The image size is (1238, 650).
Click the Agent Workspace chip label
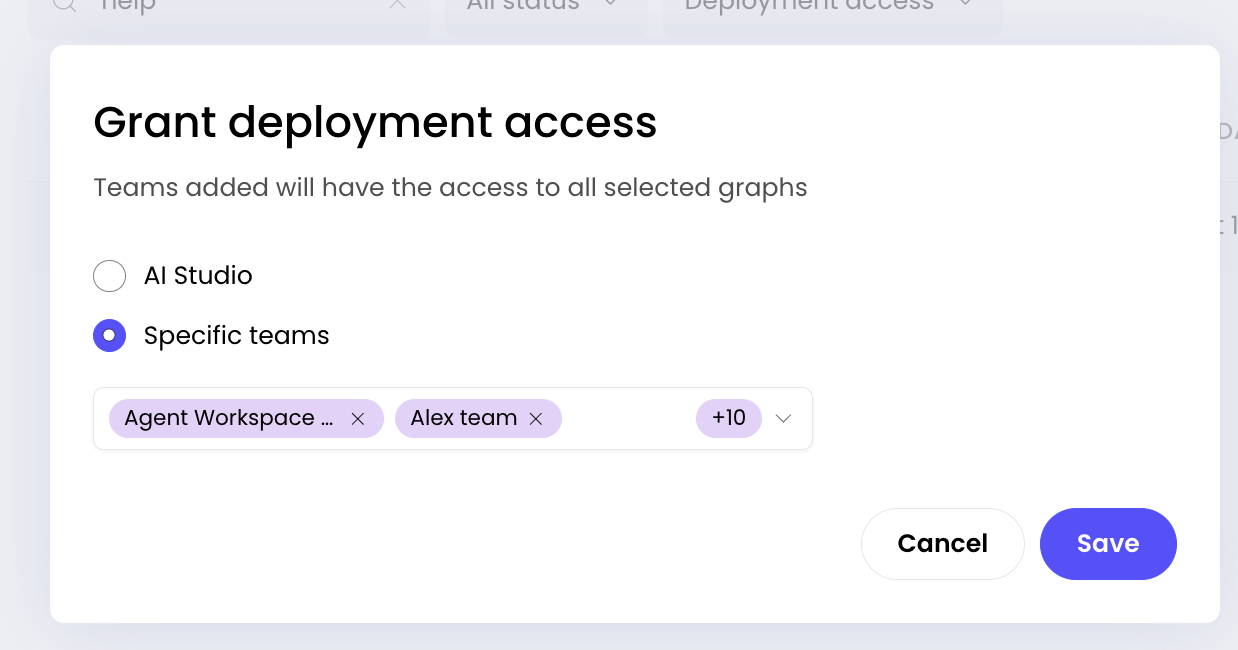(x=229, y=419)
